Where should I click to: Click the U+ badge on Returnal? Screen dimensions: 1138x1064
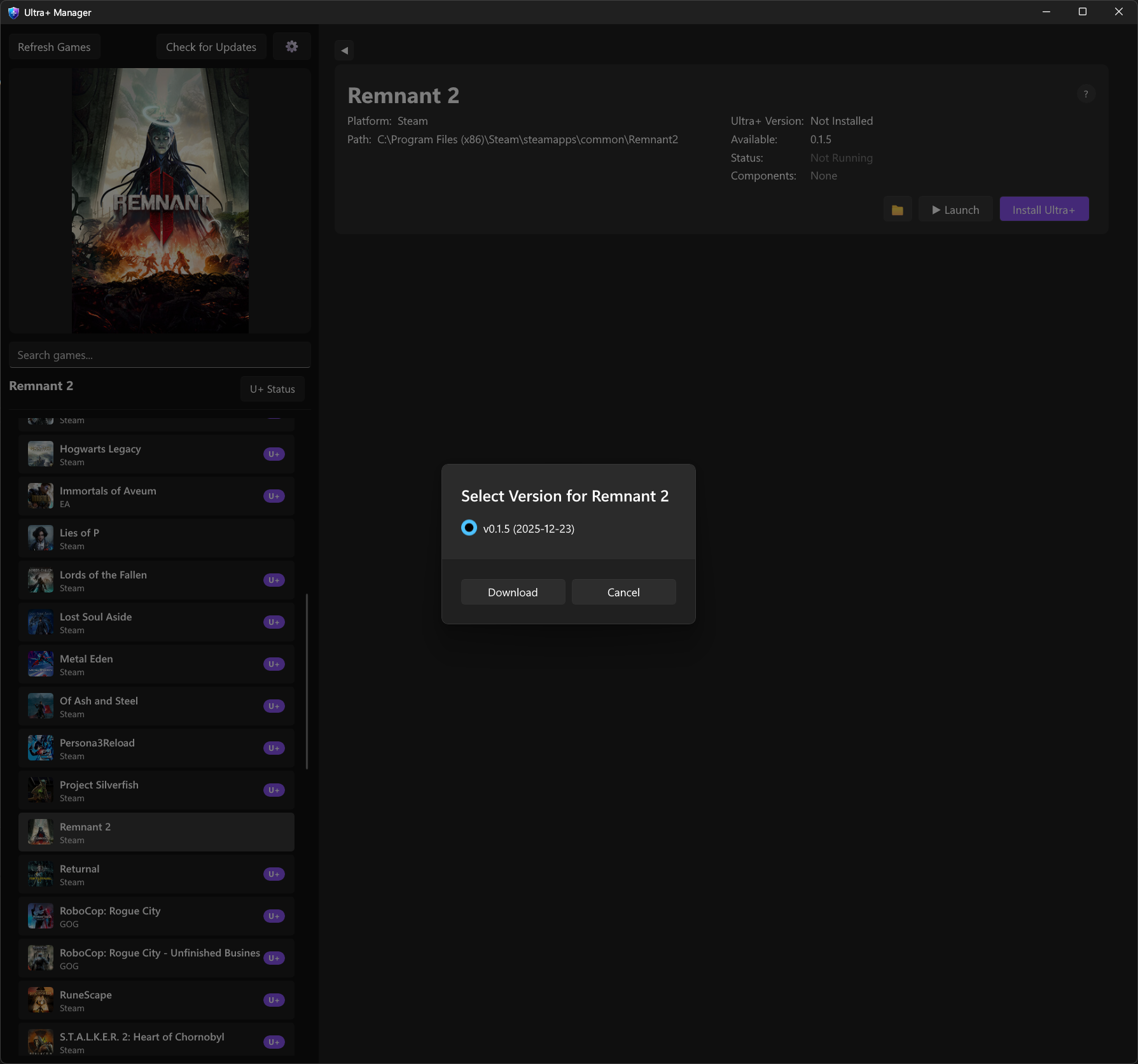coord(274,874)
